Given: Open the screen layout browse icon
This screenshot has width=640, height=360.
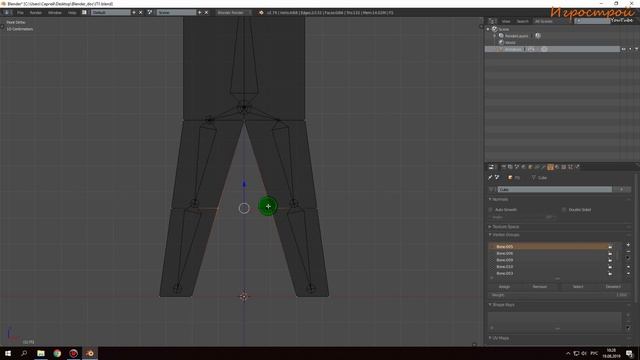Looking at the screenshot, I should (x=84, y=13).
